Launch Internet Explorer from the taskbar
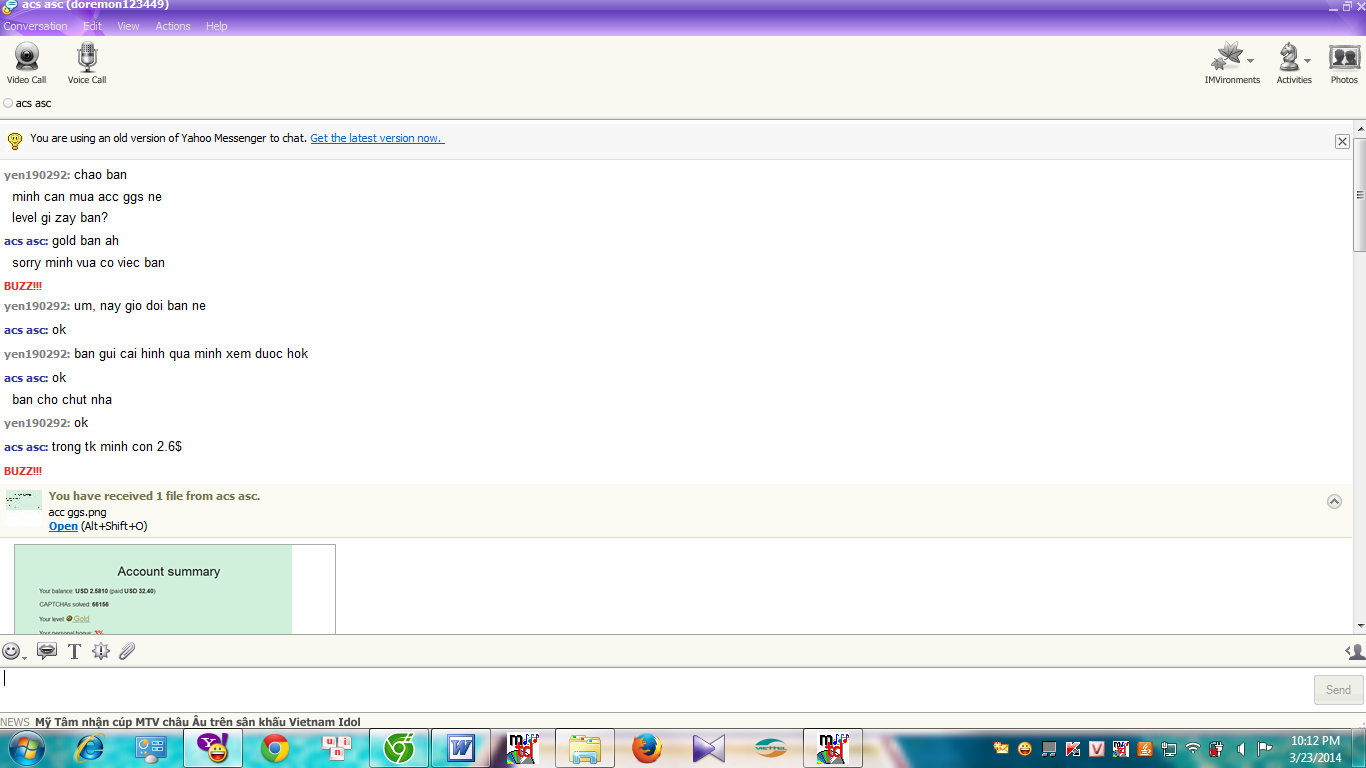1366x768 pixels. tap(90, 748)
